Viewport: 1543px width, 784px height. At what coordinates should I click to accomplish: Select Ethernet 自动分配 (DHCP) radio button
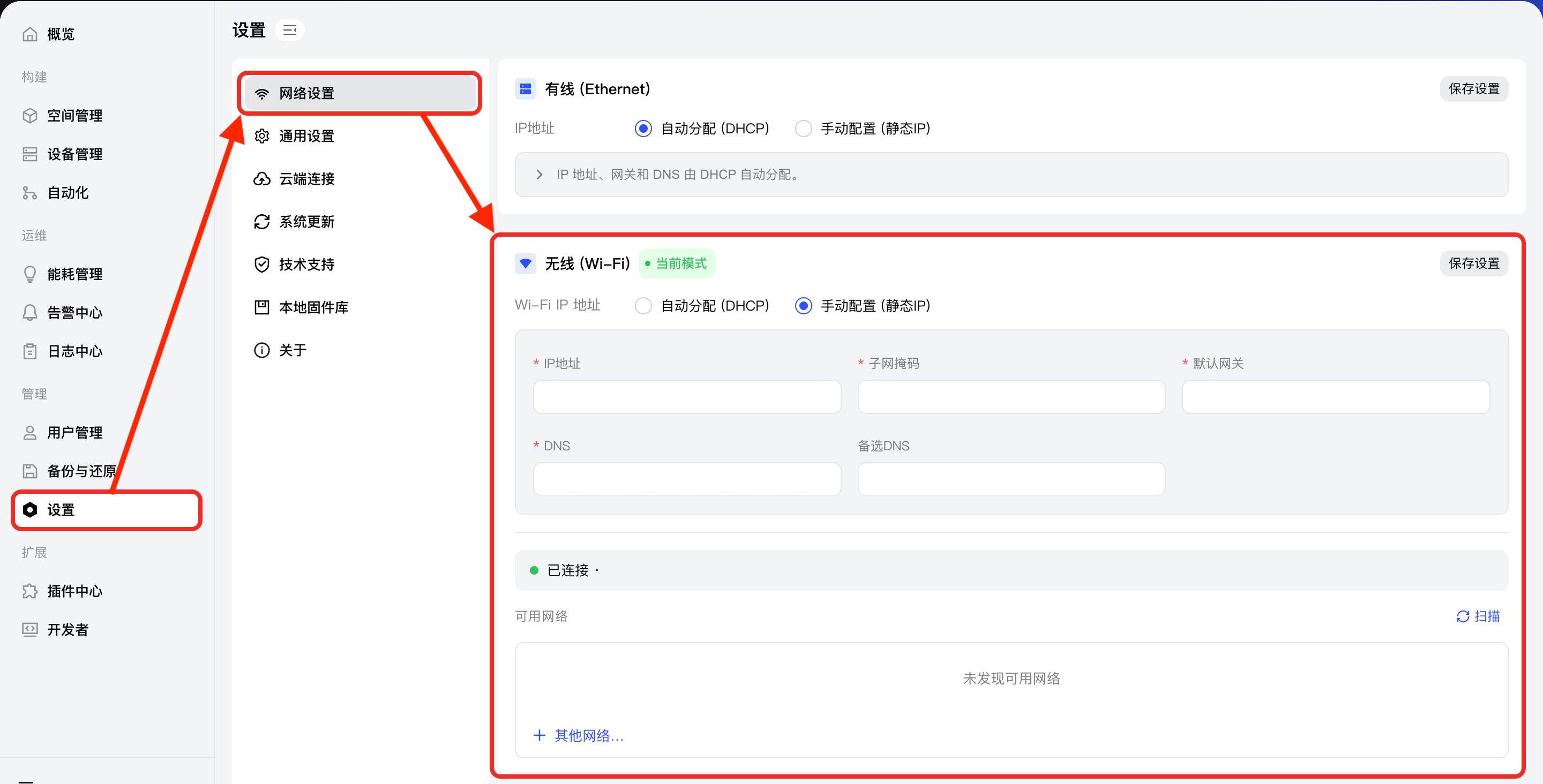643,129
